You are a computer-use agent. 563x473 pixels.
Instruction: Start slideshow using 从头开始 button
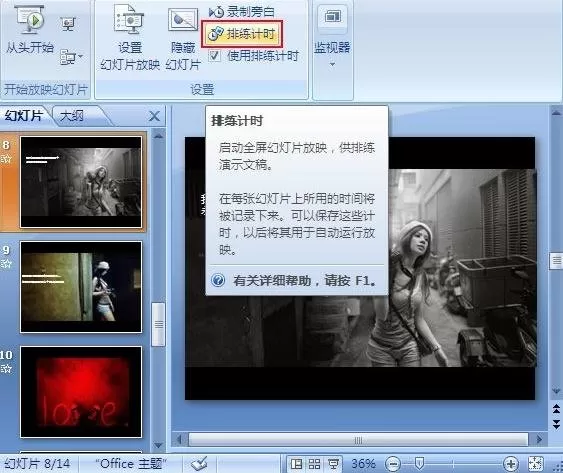30,29
